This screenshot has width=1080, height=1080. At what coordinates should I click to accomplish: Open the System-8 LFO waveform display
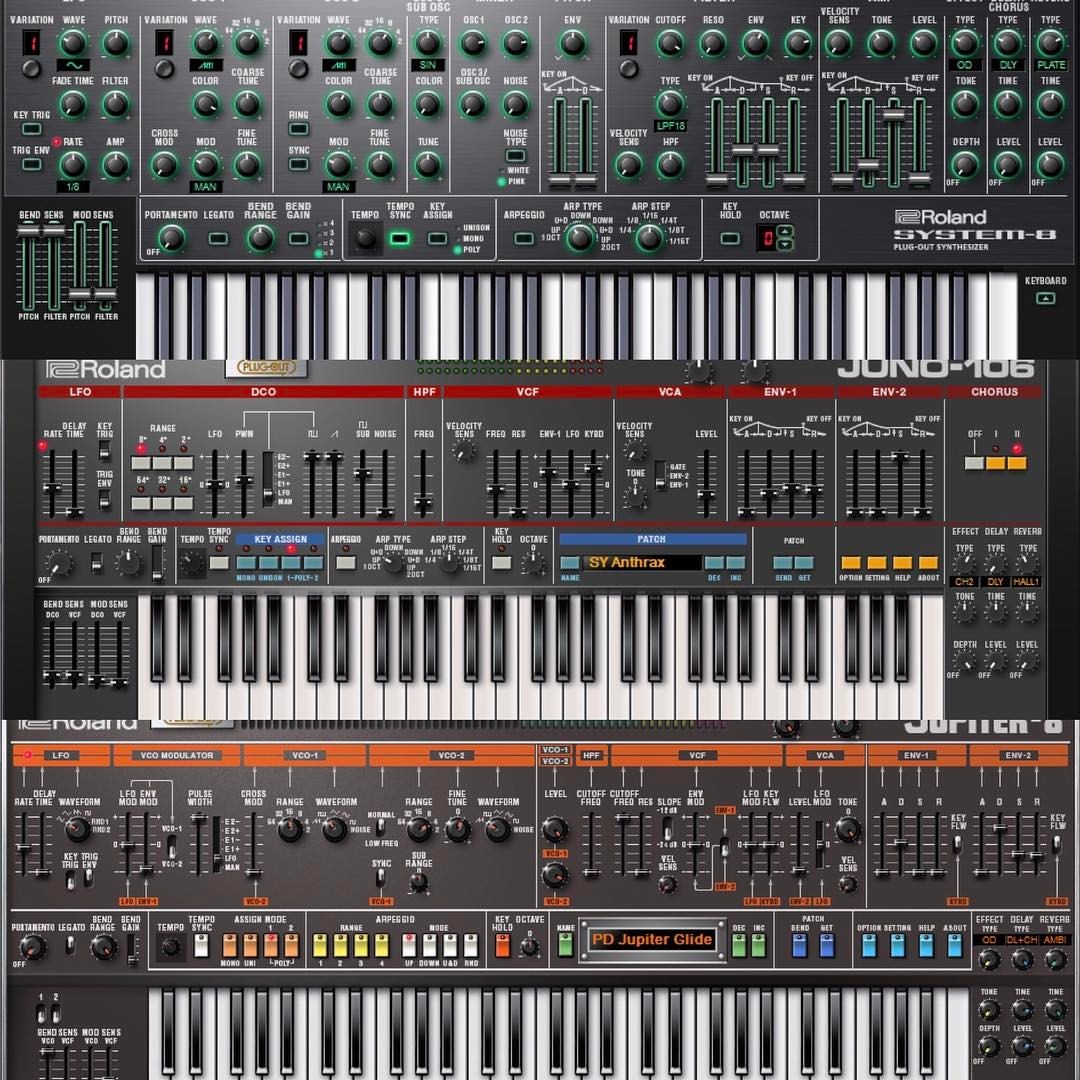tap(74, 65)
